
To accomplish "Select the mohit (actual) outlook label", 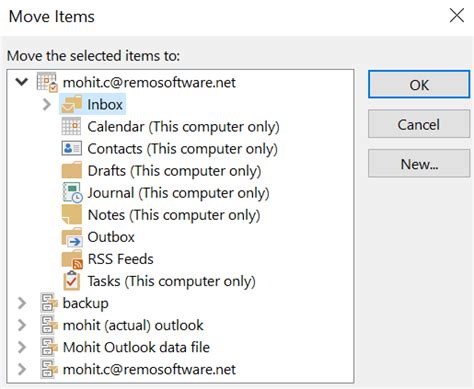I will pyautogui.click(x=133, y=325).
